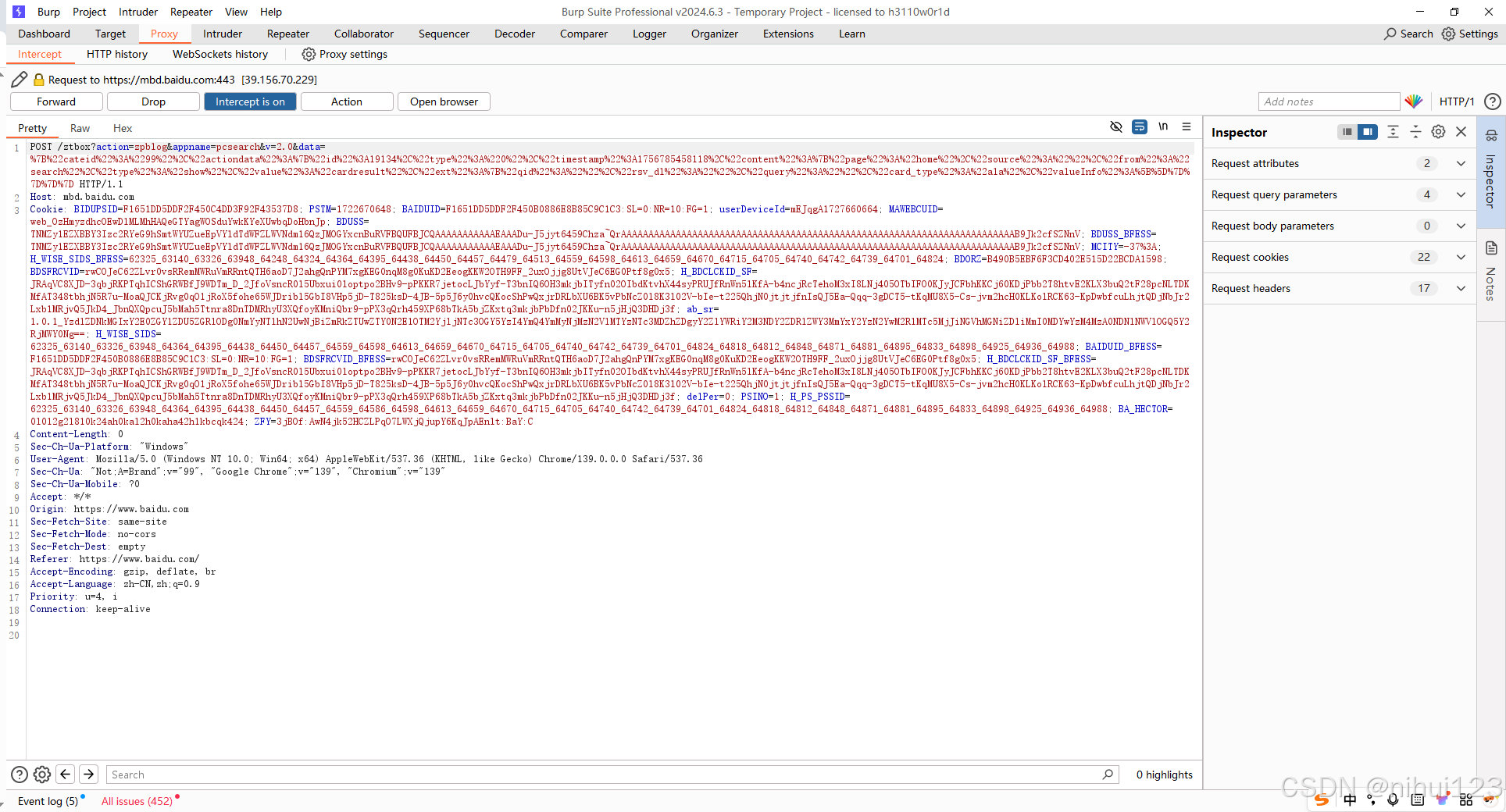Viewport: 1506px width, 812px height.
Task: Forward the intercepted request
Action: [x=56, y=101]
